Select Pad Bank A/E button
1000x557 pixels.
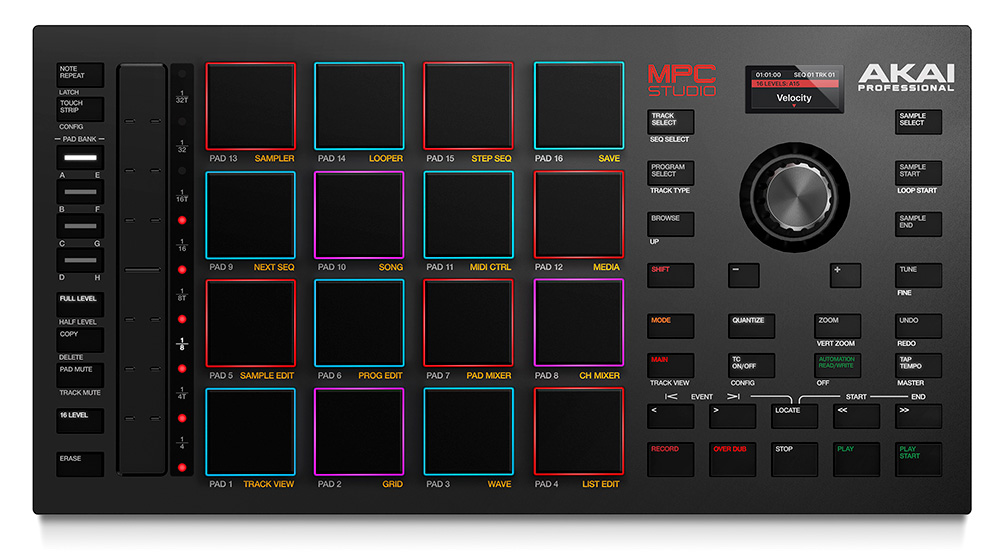[80, 158]
